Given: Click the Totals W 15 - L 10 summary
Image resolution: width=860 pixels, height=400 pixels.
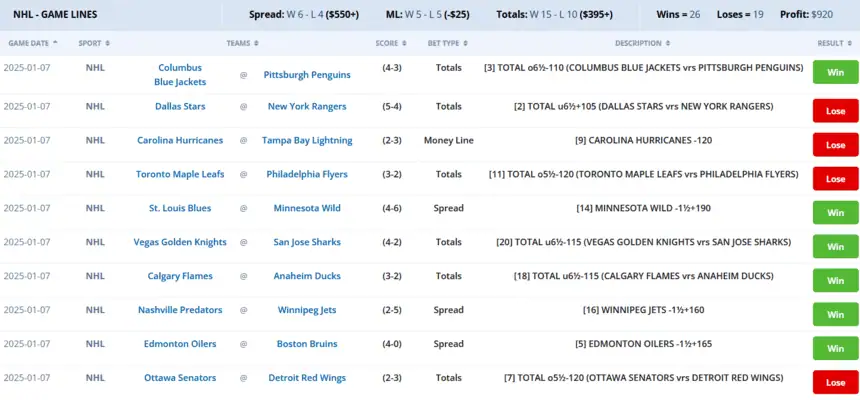Looking at the screenshot, I should (555, 15).
